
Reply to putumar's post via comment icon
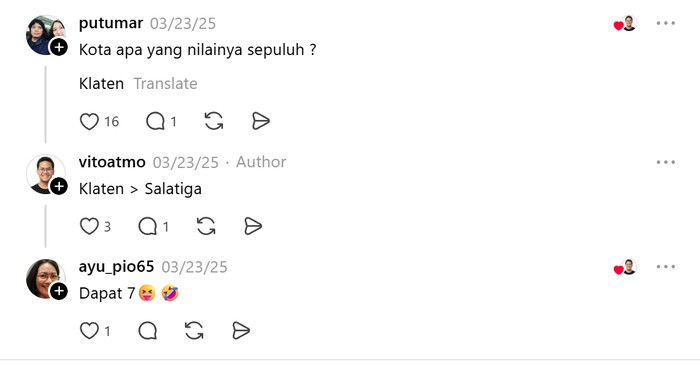click(155, 121)
